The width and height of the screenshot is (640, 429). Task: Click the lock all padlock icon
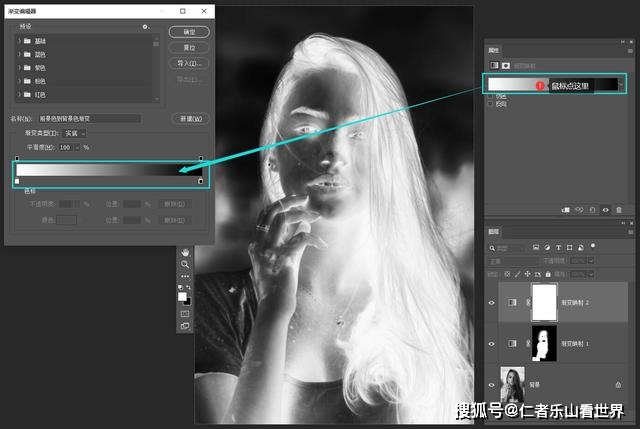[548, 274]
